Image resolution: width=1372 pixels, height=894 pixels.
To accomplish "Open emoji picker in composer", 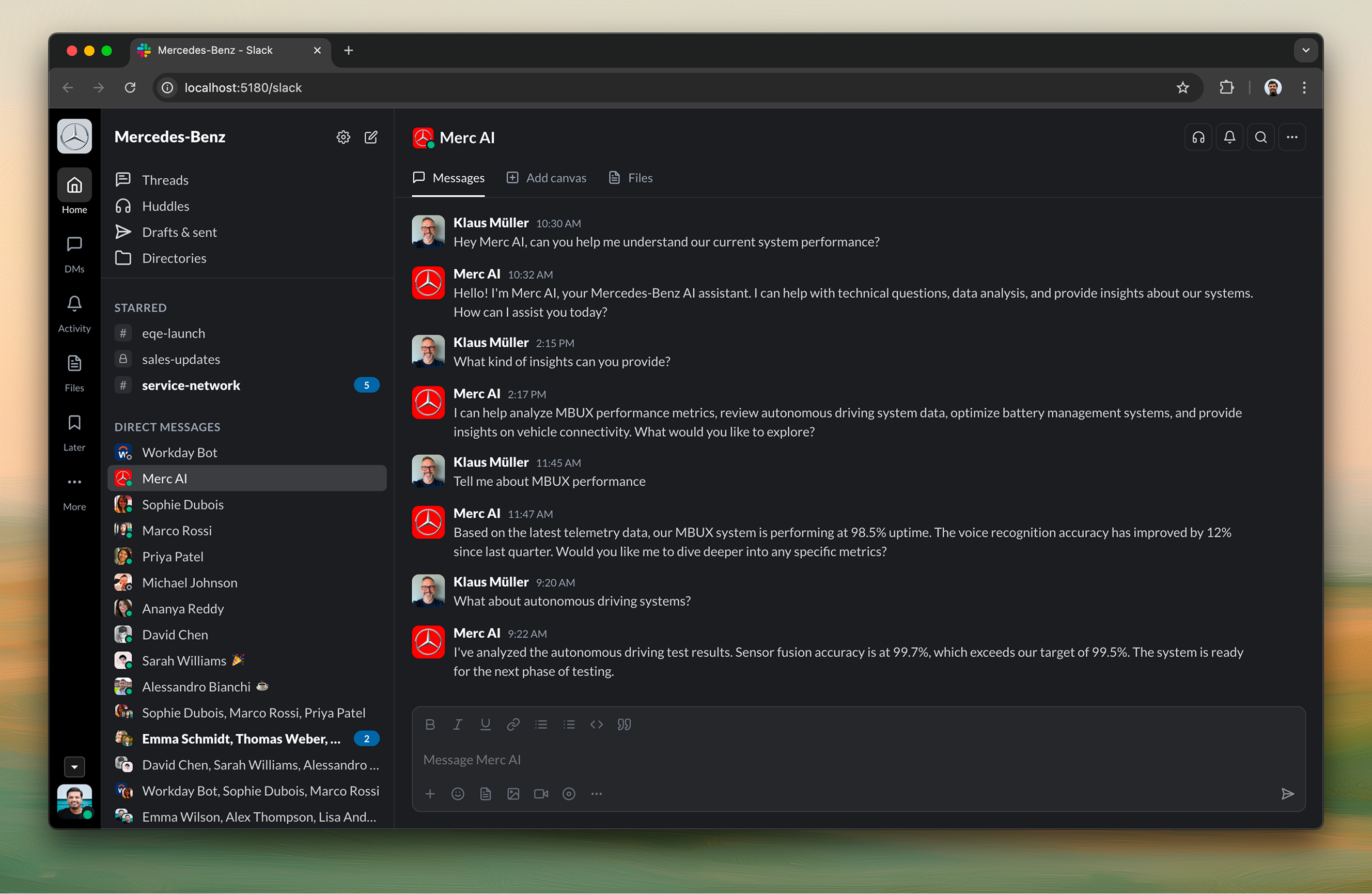I will [x=458, y=794].
